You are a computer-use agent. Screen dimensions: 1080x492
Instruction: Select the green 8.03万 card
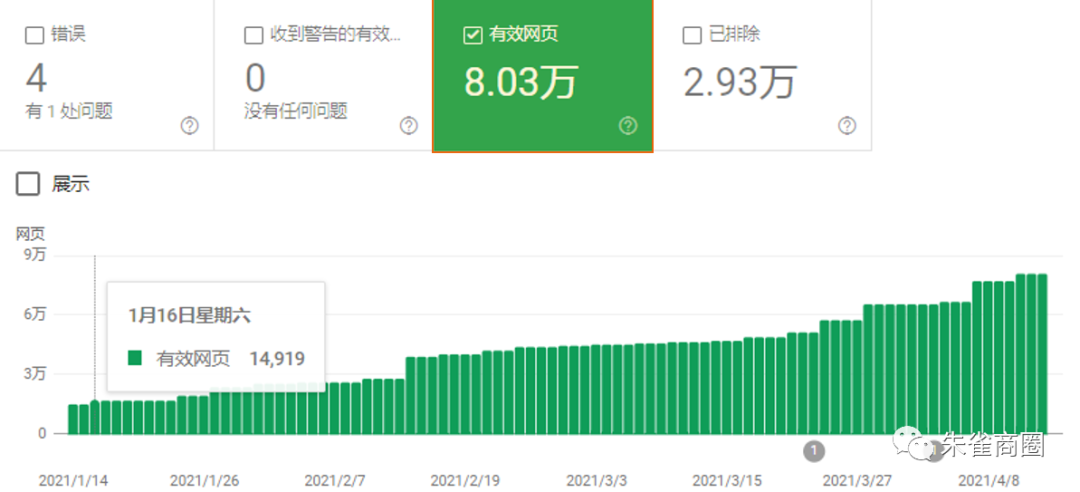(x=543, y=75)
